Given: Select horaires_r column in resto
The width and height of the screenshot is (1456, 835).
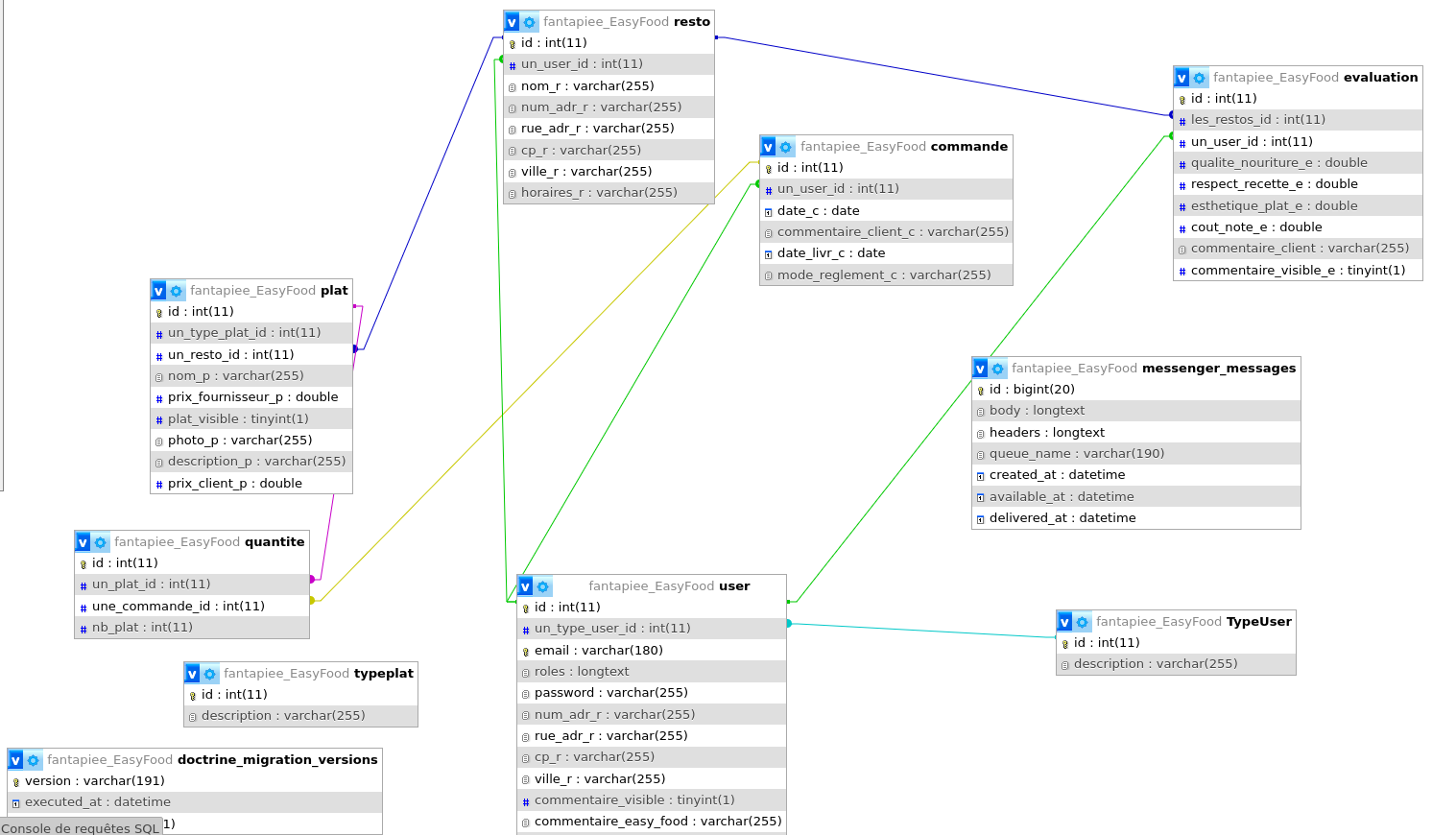Looking at the screenshot, I should 609,193.
